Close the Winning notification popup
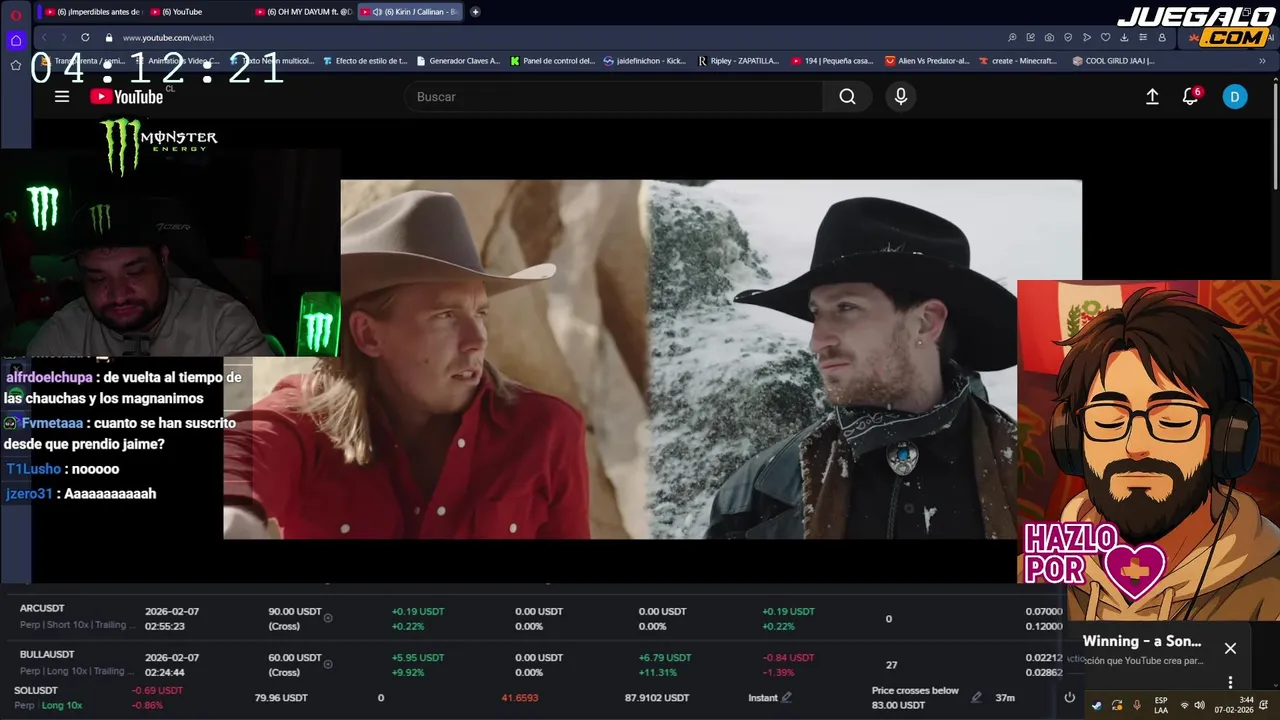1280x720 pixels. [x=1230, y=648]
